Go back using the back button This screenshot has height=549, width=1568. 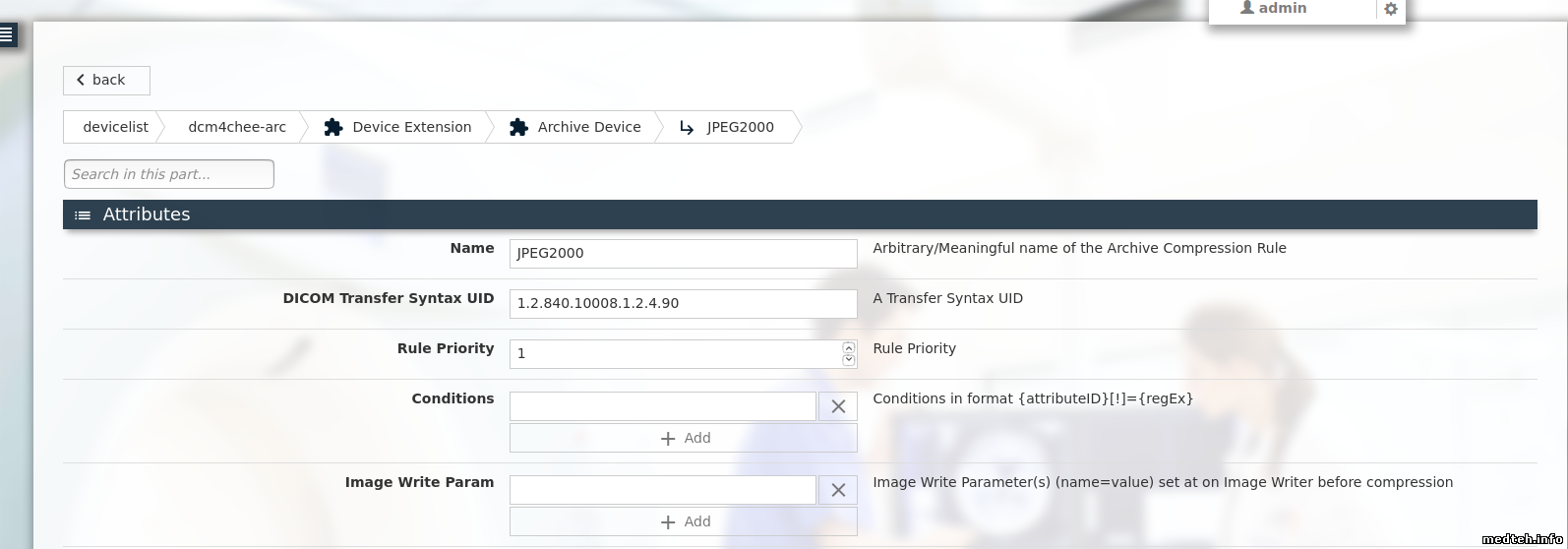[106, 81]
